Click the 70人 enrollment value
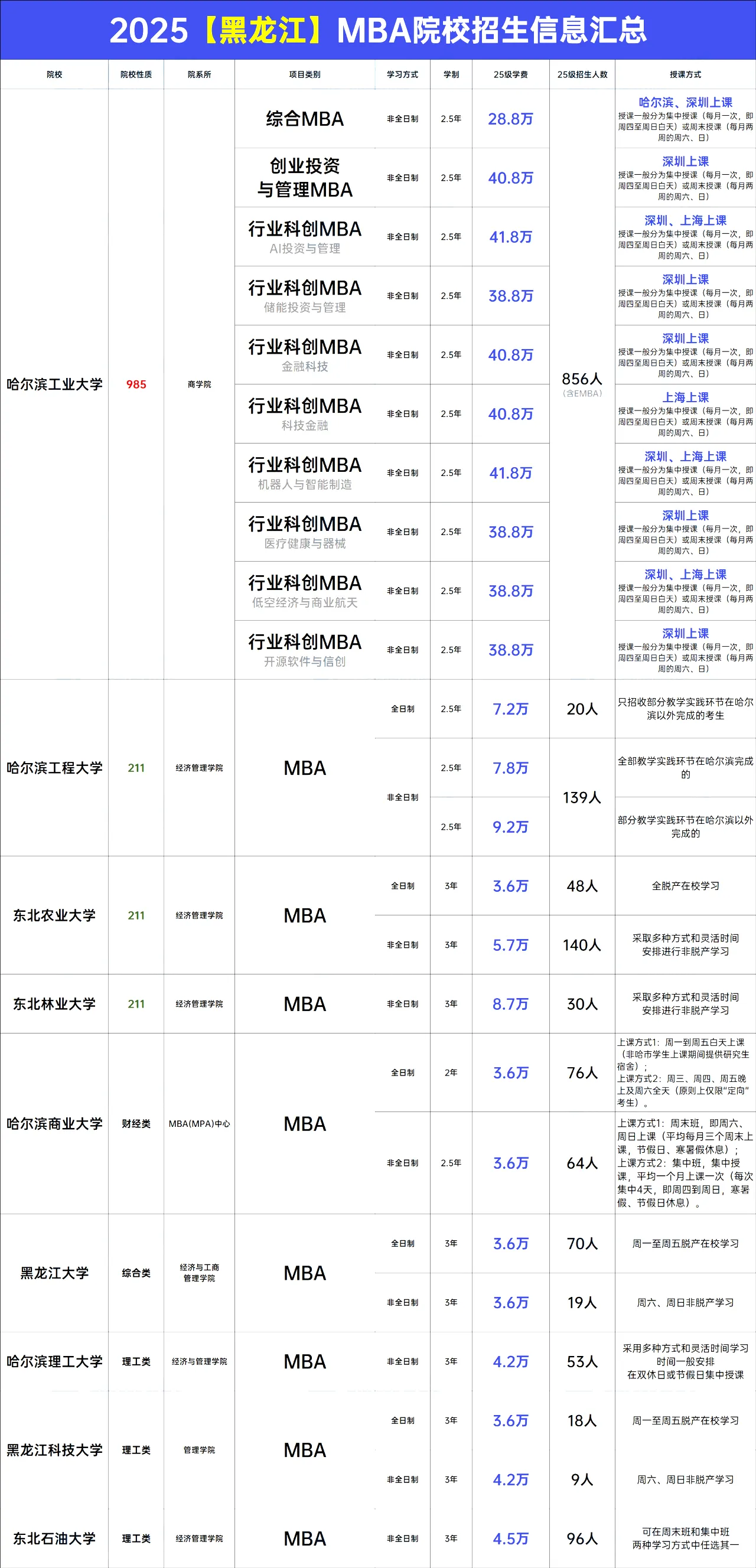The height and width of the screenshot is (1568, 756). [582, 1244]
